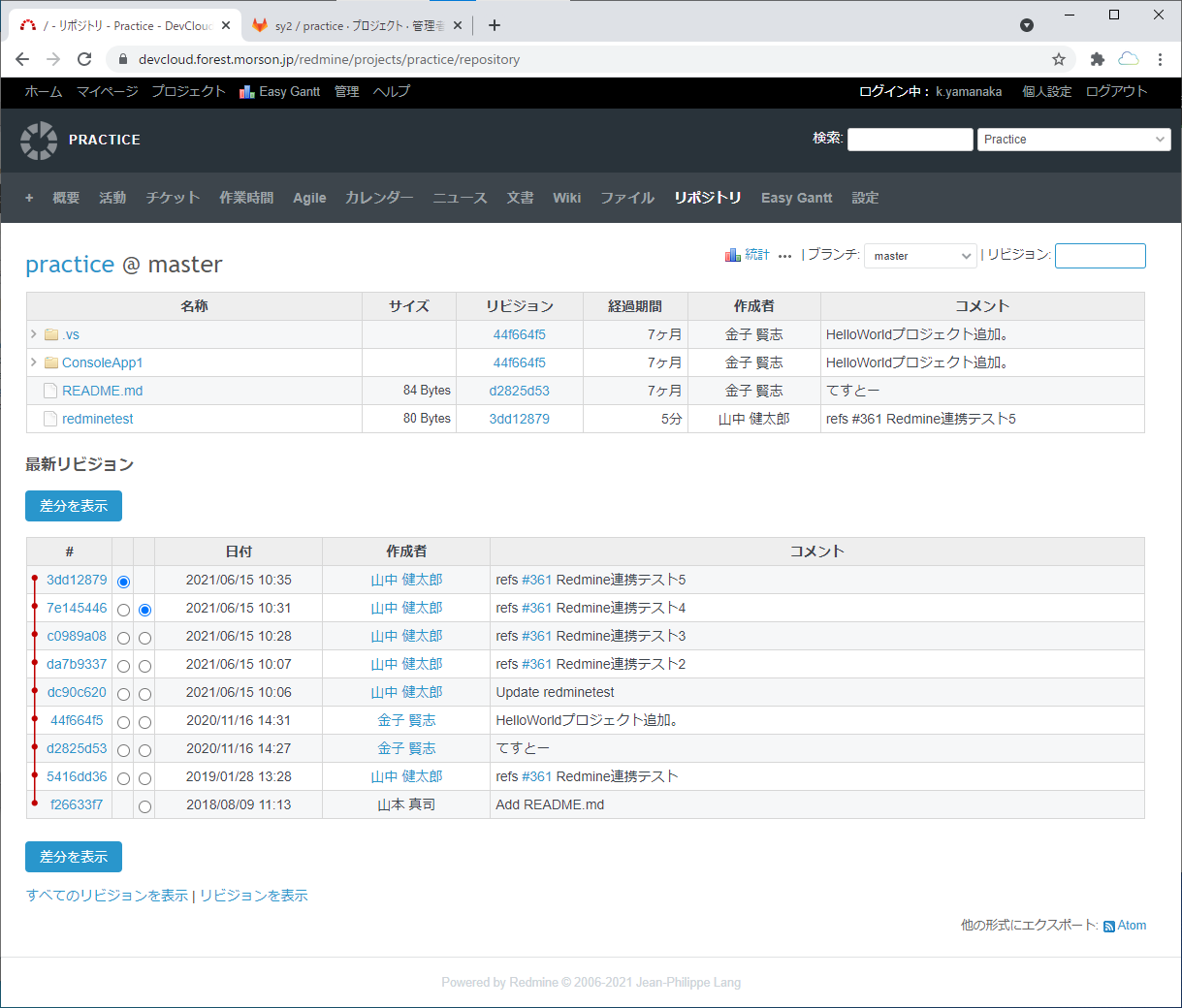Select the radio button for revision f26633f7
This screenshot has width=1182, height=1008.
[x=144, y=806]
